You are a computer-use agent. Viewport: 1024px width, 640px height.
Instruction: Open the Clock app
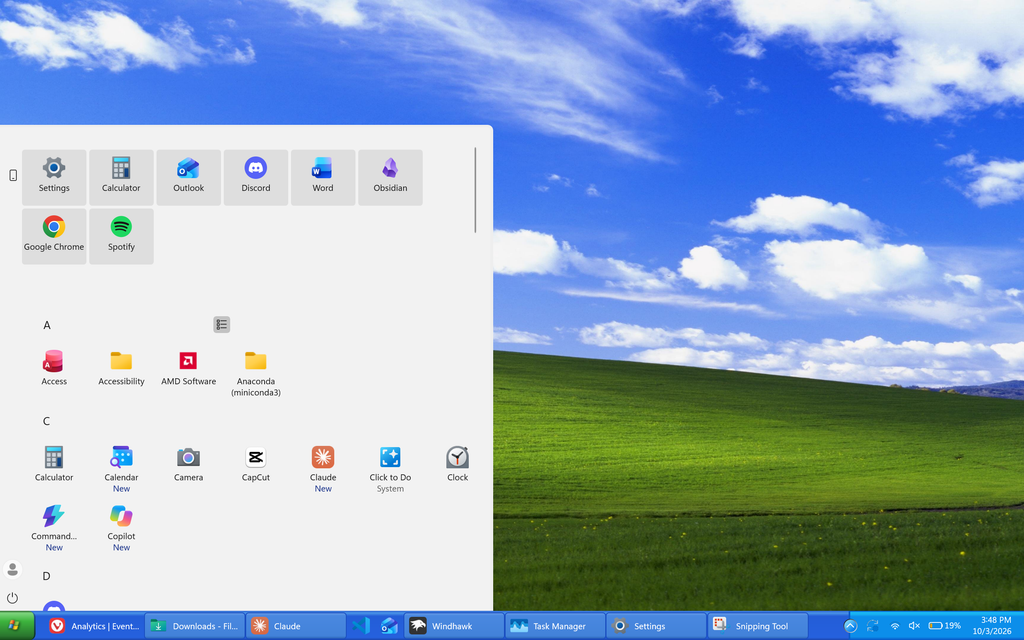(x=458, y=464)
